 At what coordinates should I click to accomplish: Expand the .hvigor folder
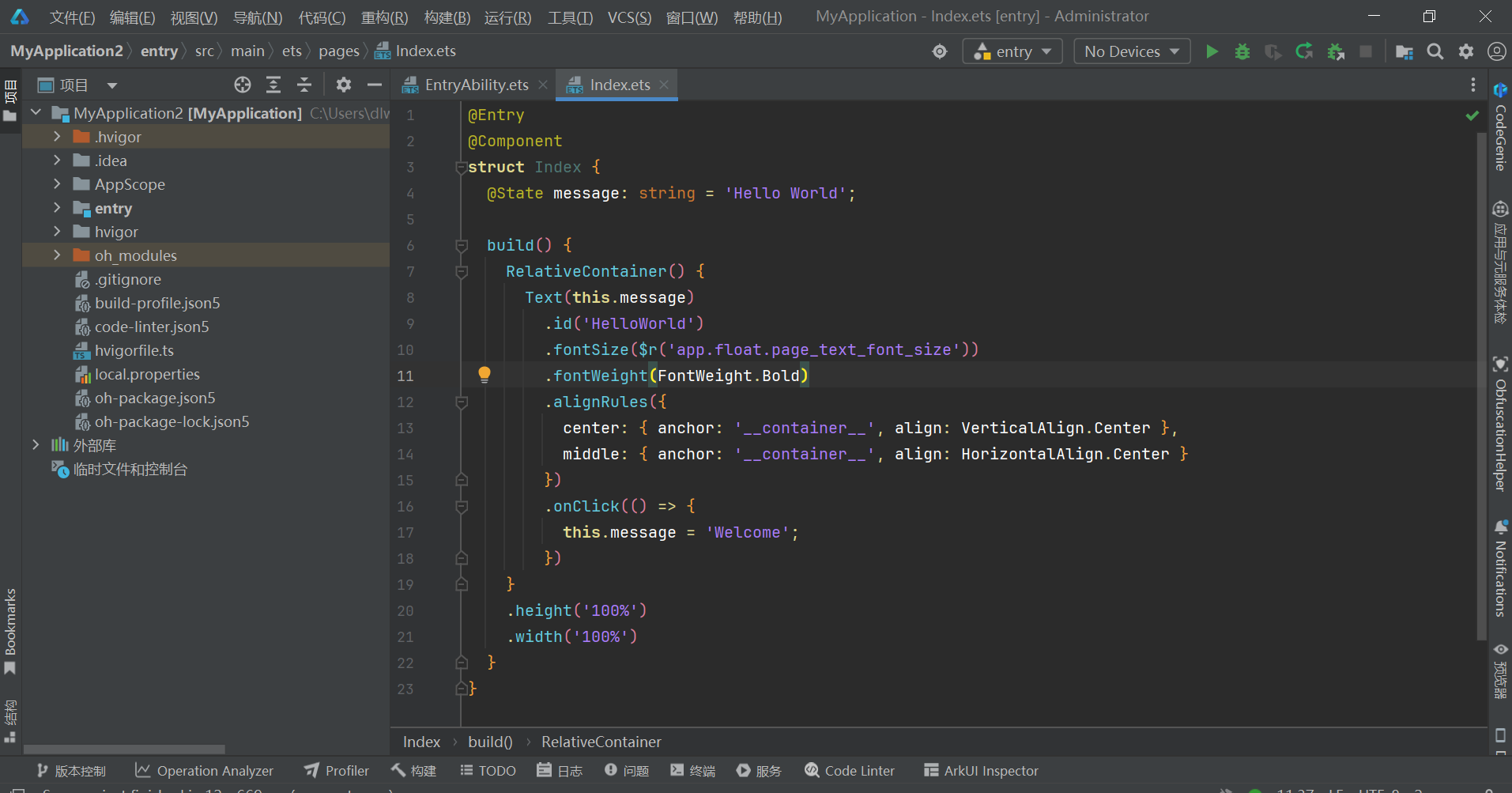57,137
